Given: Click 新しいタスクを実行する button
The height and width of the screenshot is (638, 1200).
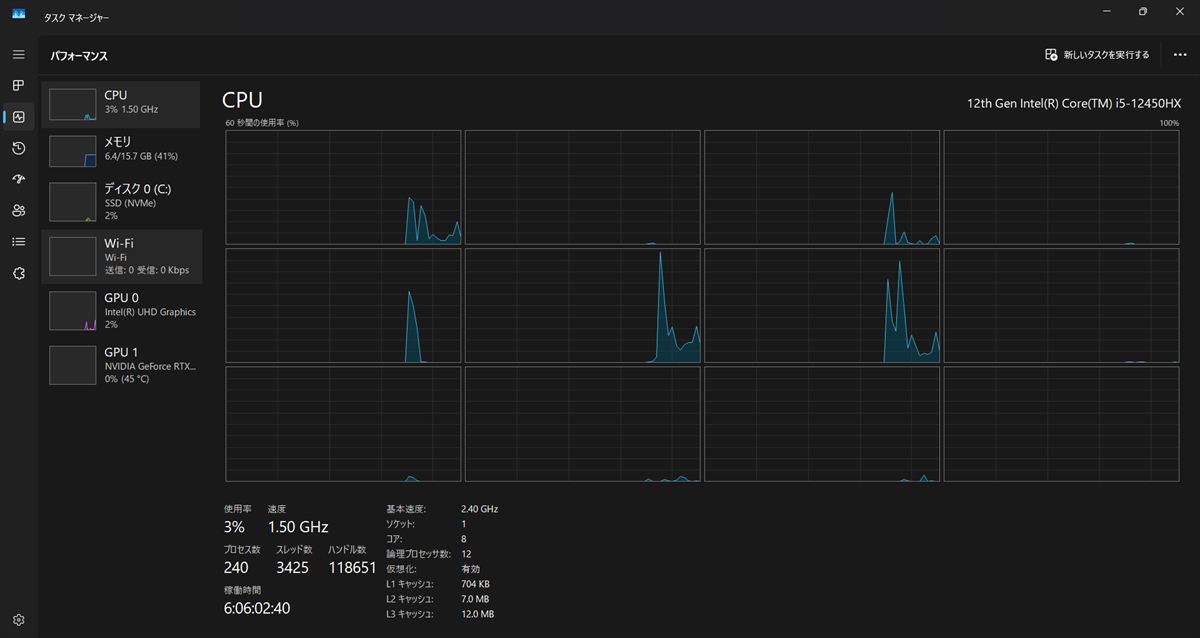Looking at the screenshot, I should tap(1097, 55).
